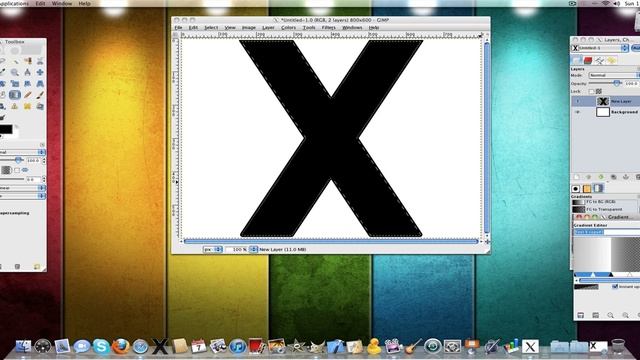Click canvas navigation icon at scrollbar corner
This screenshot has width=640, height=360.
[x=487, y=242]
